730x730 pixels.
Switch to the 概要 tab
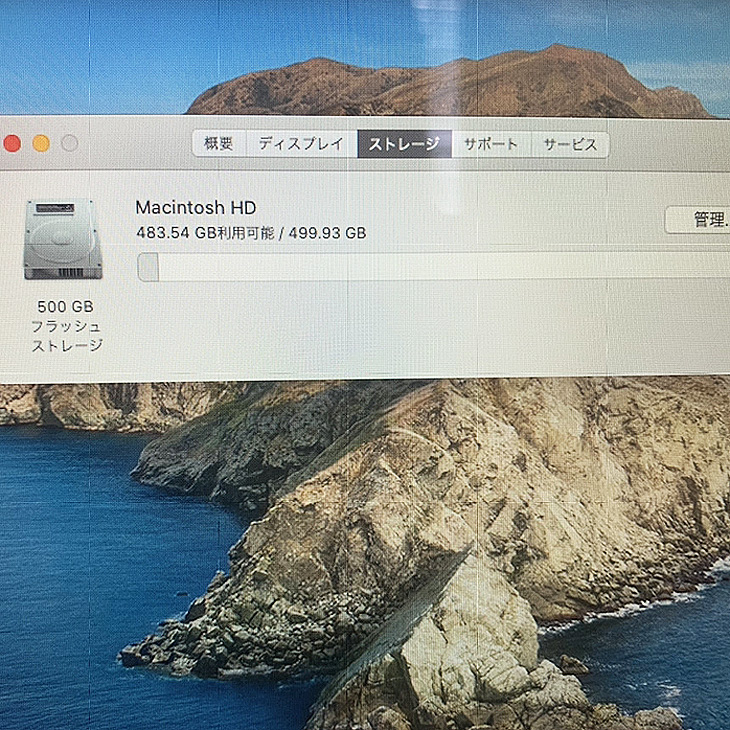pyautogui.click(x=219, y=143)
